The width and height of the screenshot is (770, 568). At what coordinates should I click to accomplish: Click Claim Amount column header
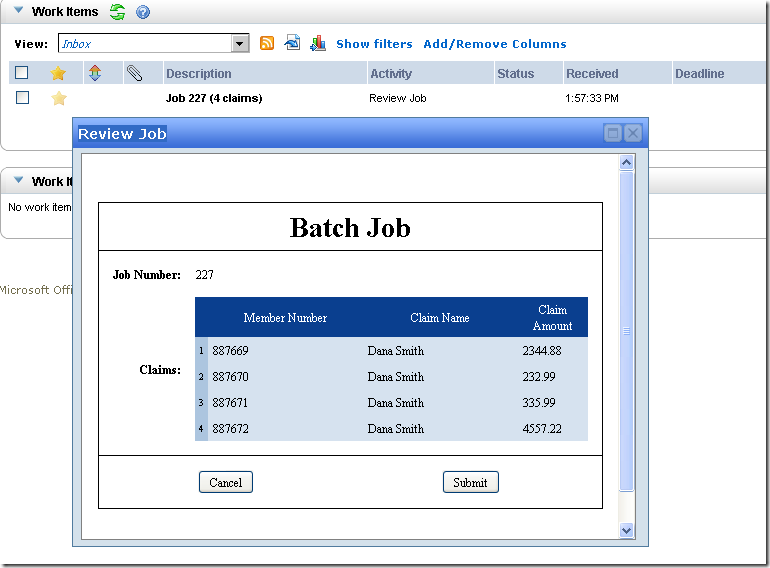pos(552,318)
